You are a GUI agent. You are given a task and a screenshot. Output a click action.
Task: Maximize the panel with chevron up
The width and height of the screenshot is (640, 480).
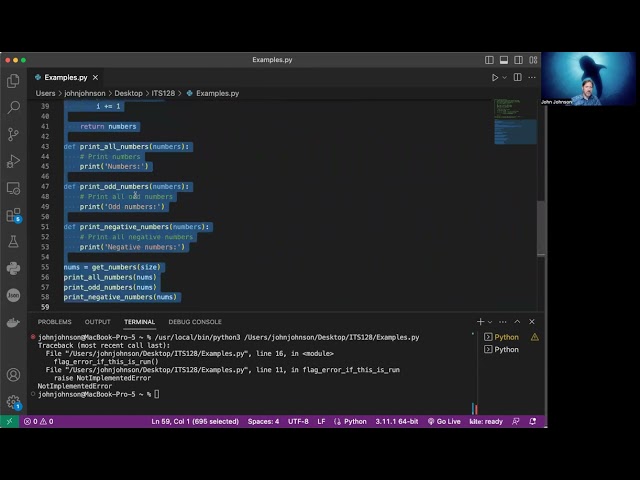point(517,322)
